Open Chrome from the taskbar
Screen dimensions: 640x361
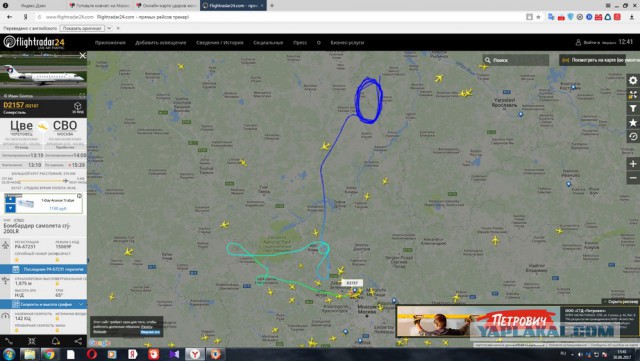point(50,354)
